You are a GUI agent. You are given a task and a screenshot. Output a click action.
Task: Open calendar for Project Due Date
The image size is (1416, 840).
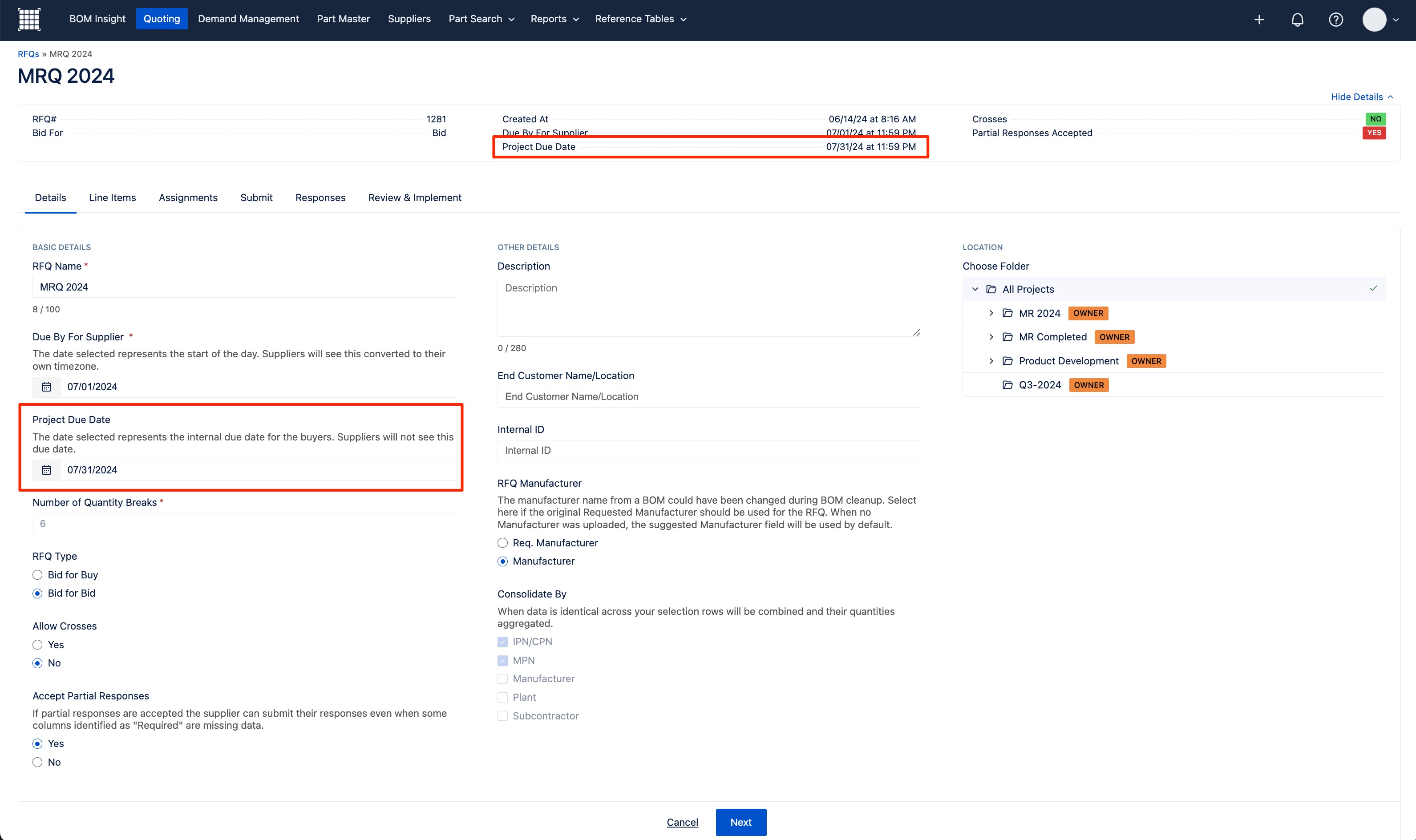(46, 470)
